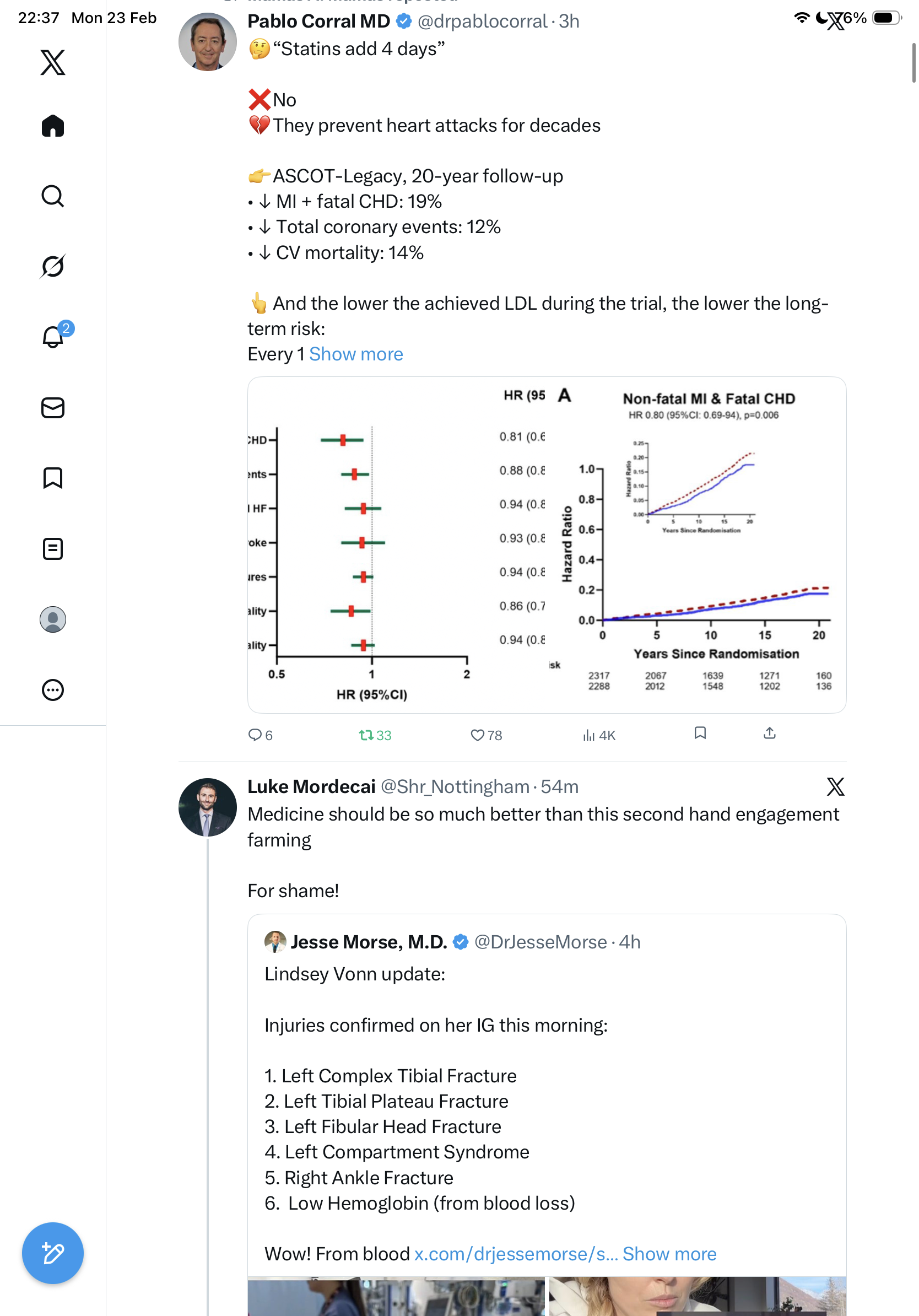This screenshot has height=1316, width=919.
Task: Open Notifications bell with 2 badge
Action: (53, 337)
